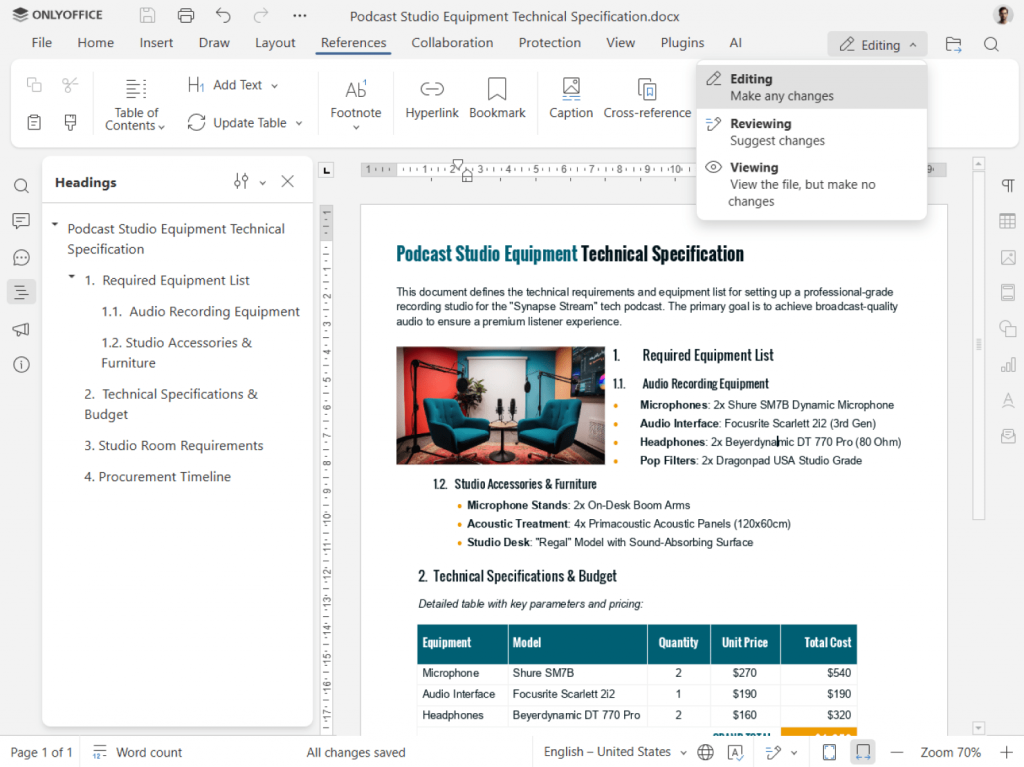Image resolution: width=1024 pixels, height=767 pixels.
Task: Close the Headings navigation panel
Action: click(x=288, y=182)
